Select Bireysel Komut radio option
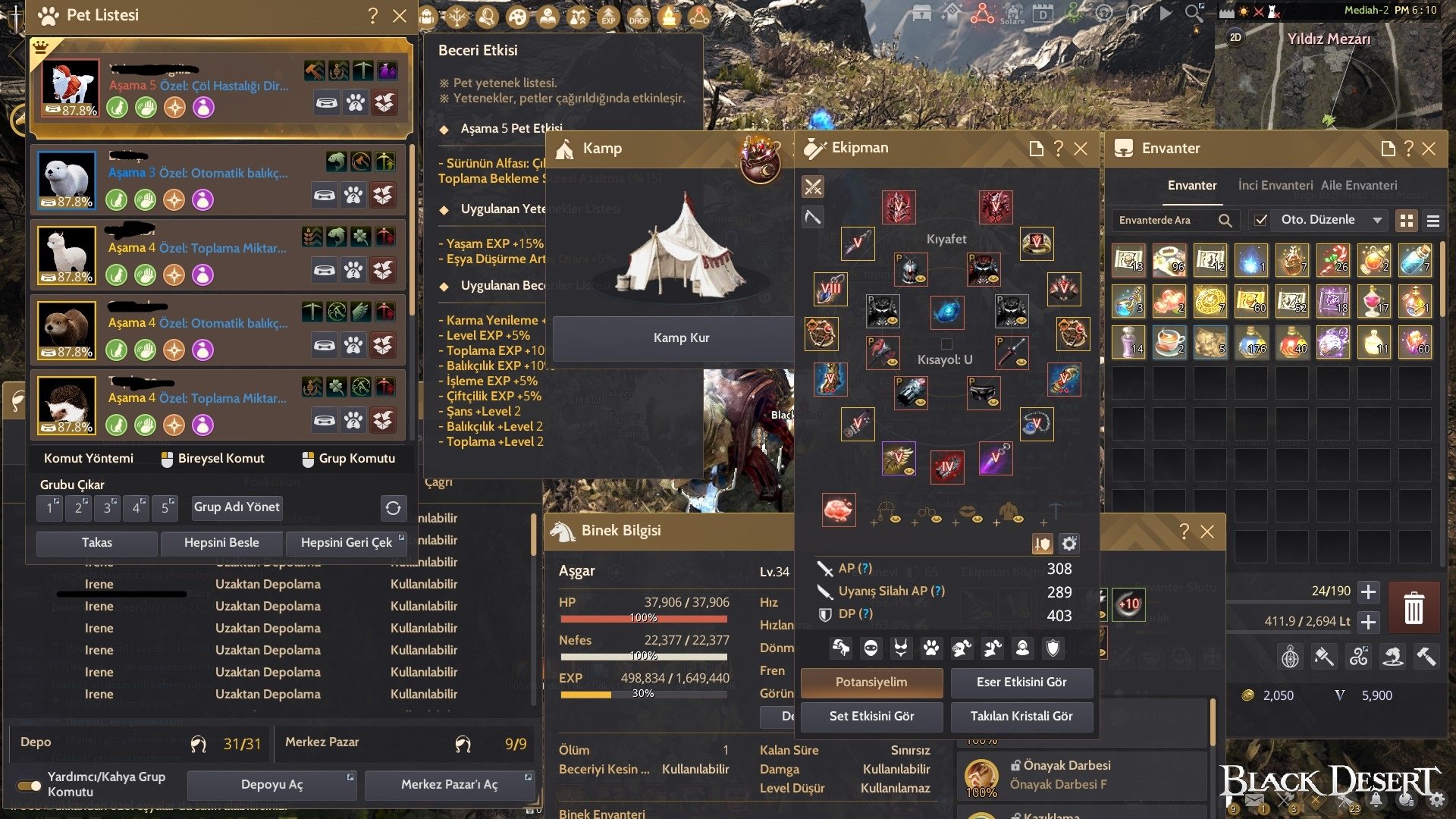Image resolution: width=1456 pixels, height=819 pixels. click(x=167, y=459)
